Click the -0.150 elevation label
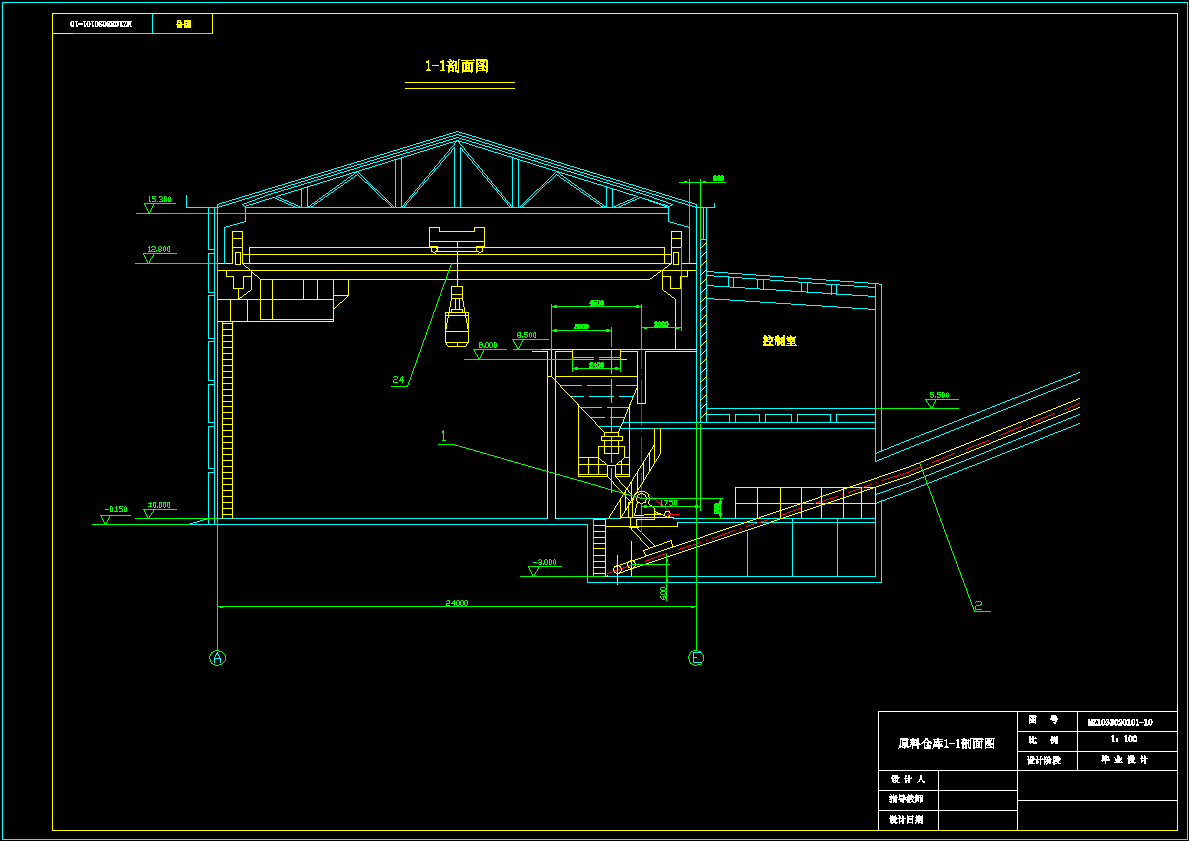Image resolution: width=1189 pixels, height=841 pixels. (x=116, y=510)
